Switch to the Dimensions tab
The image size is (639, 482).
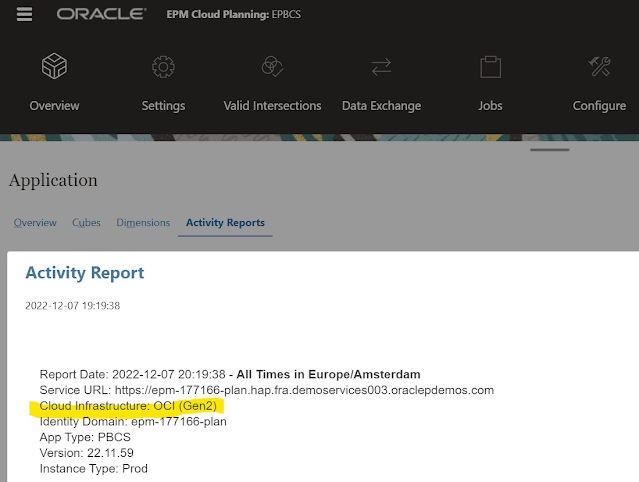[x=143, y=223]
